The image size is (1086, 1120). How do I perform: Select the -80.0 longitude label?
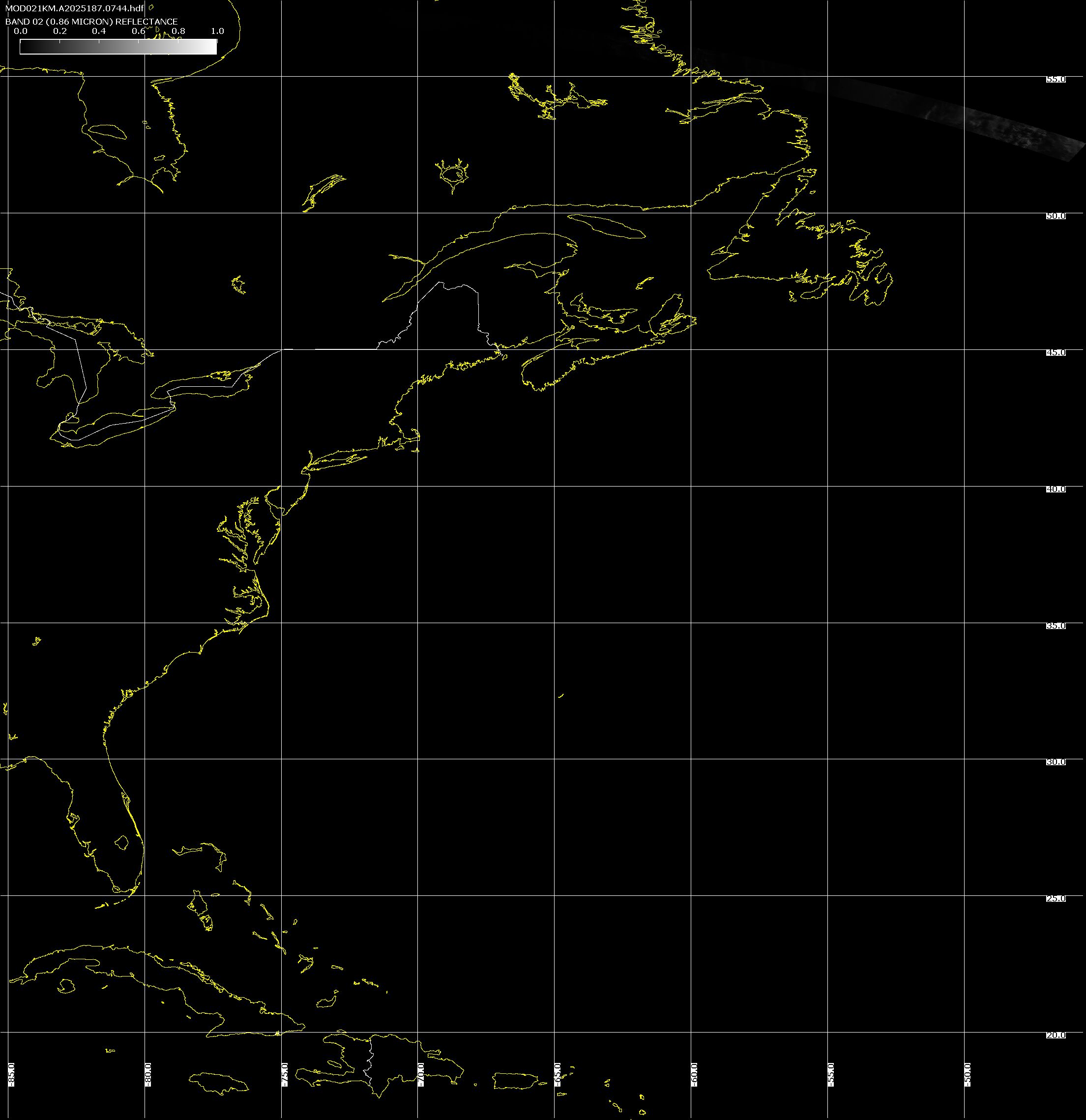(148, 1074)
